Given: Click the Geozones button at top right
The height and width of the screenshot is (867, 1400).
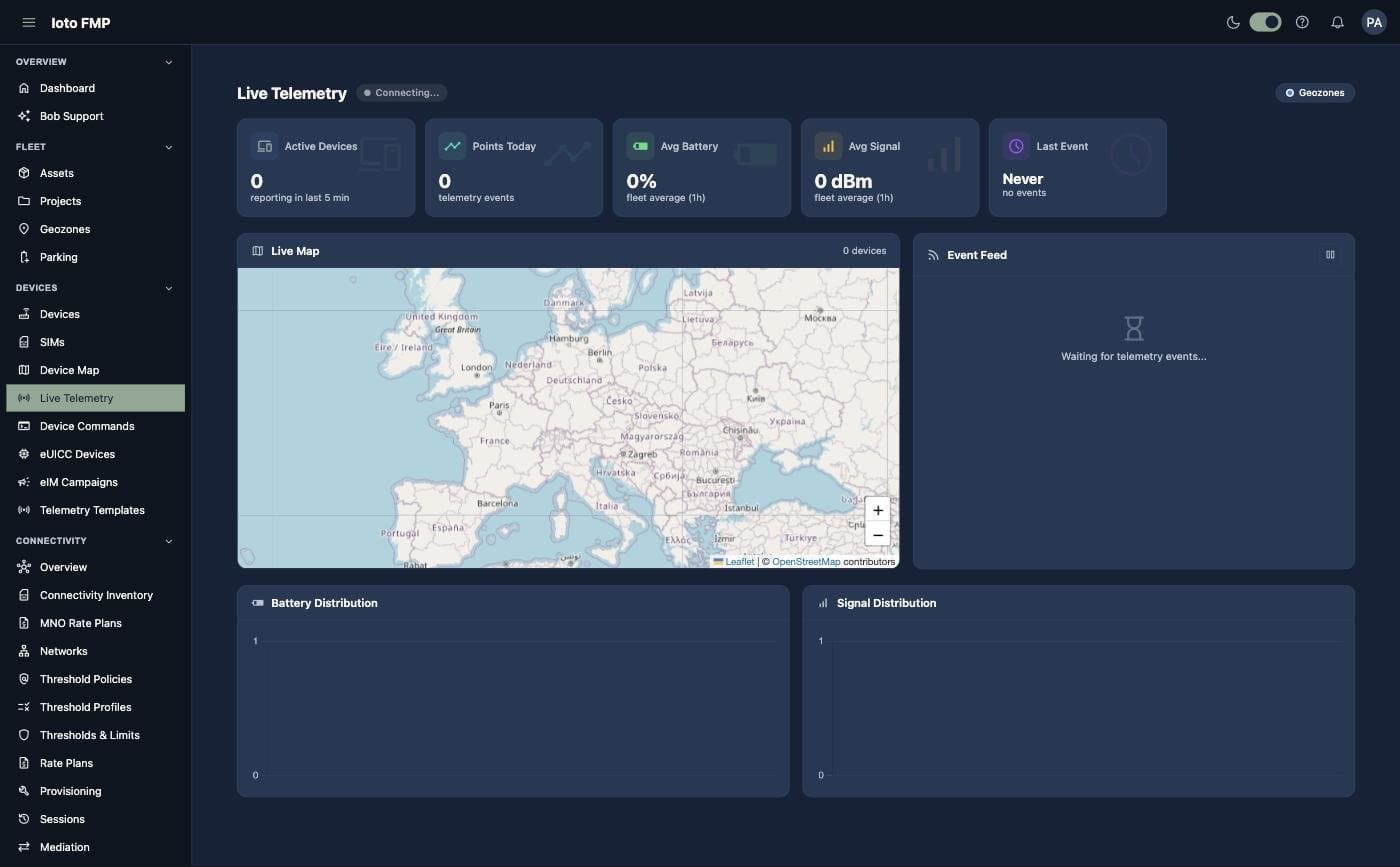Looking at the screenshot, I should (1315, 93).
